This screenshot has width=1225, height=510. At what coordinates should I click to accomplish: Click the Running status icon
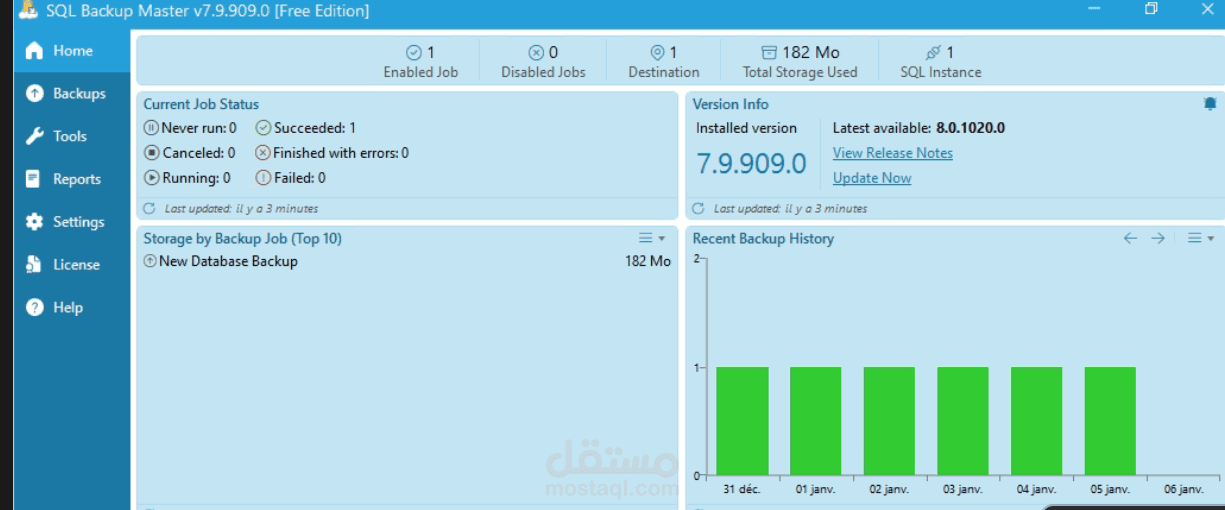pyautogui.click(x=151, y=178)
